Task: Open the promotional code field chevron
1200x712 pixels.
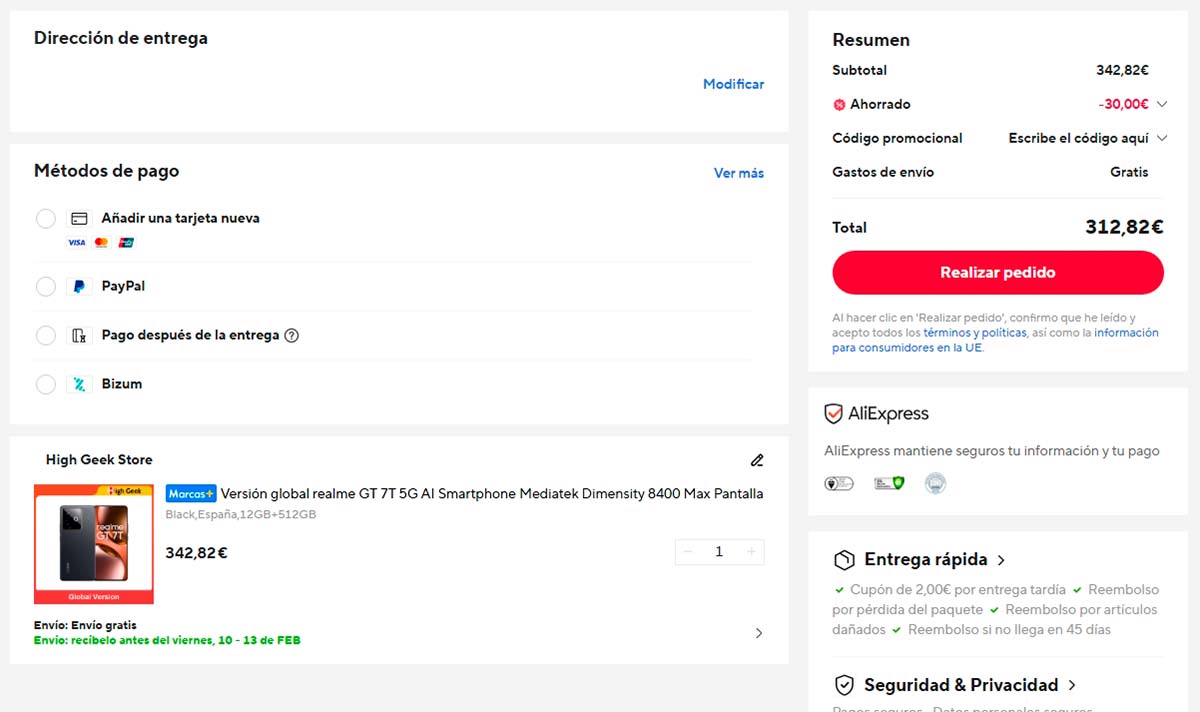Action: (1160, 138)
